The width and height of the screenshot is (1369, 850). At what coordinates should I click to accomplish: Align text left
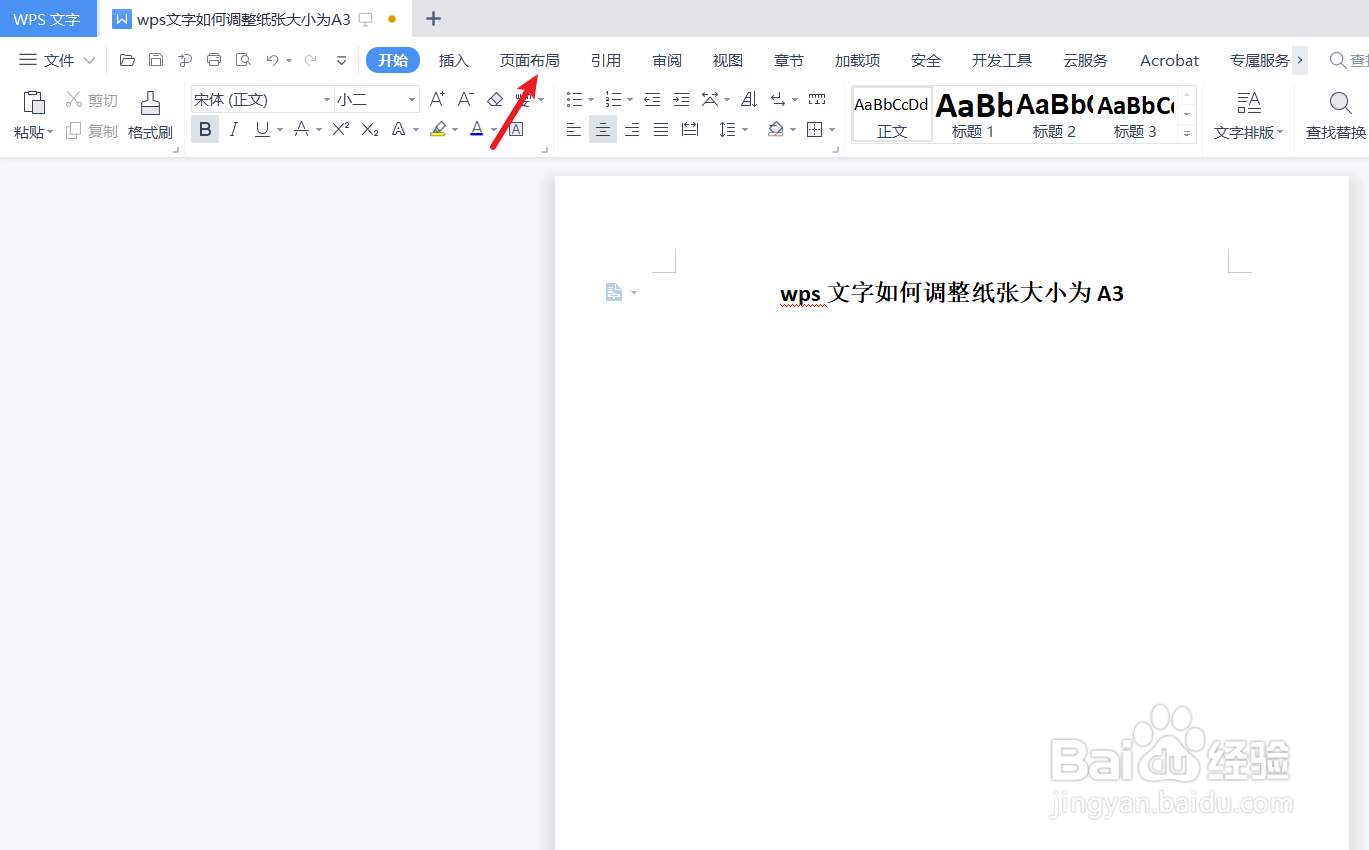click(x=573, y=129)
